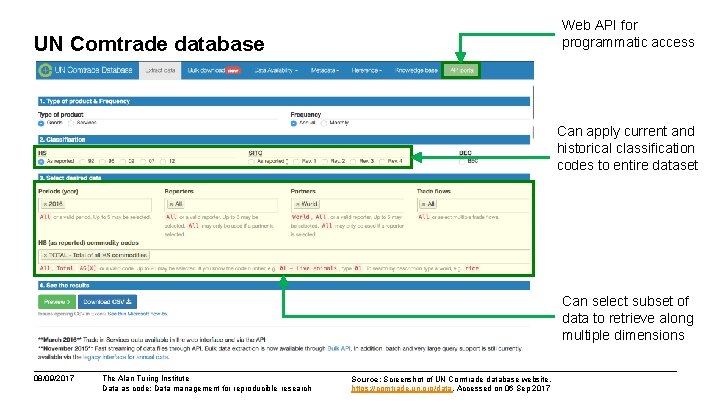Image resolution: width=720 pixels, height=405 pixels.
Task: Select HS As reported classification
Action: pyautogui.click(x=41, y=162)
